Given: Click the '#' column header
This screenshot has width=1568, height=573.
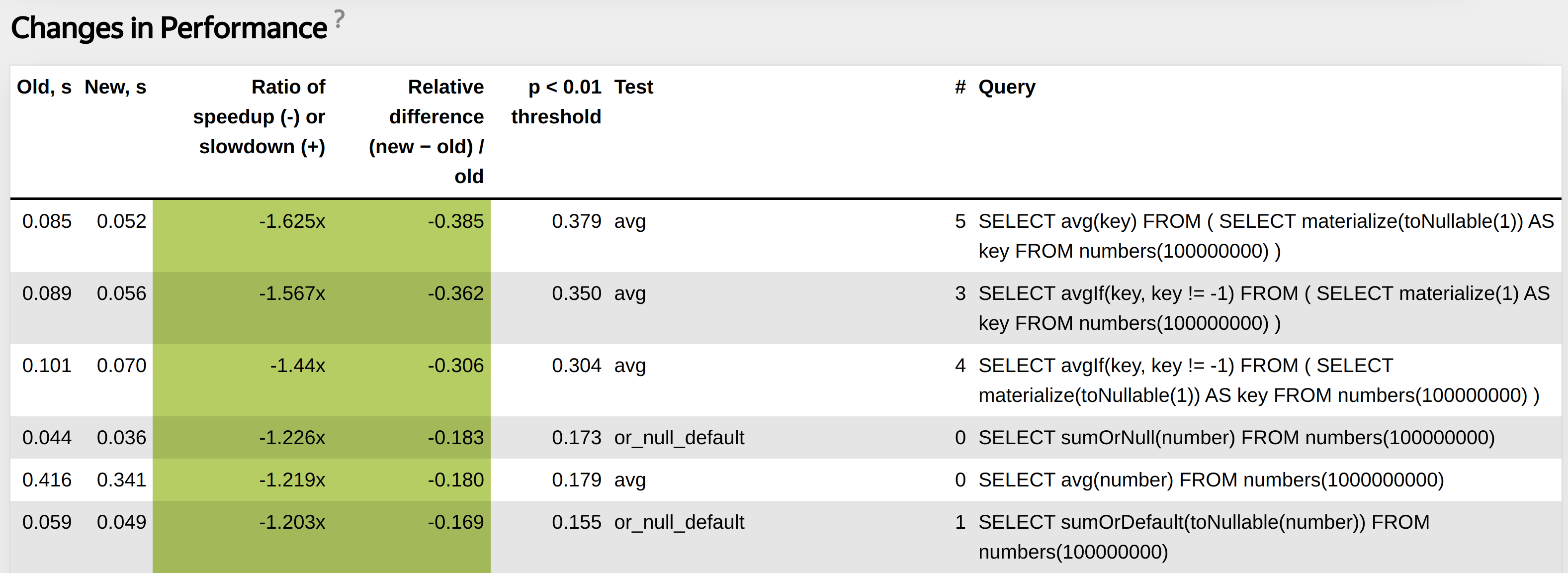Looking at the screenshot, I should pyautogui.click(x=960, y=87).
